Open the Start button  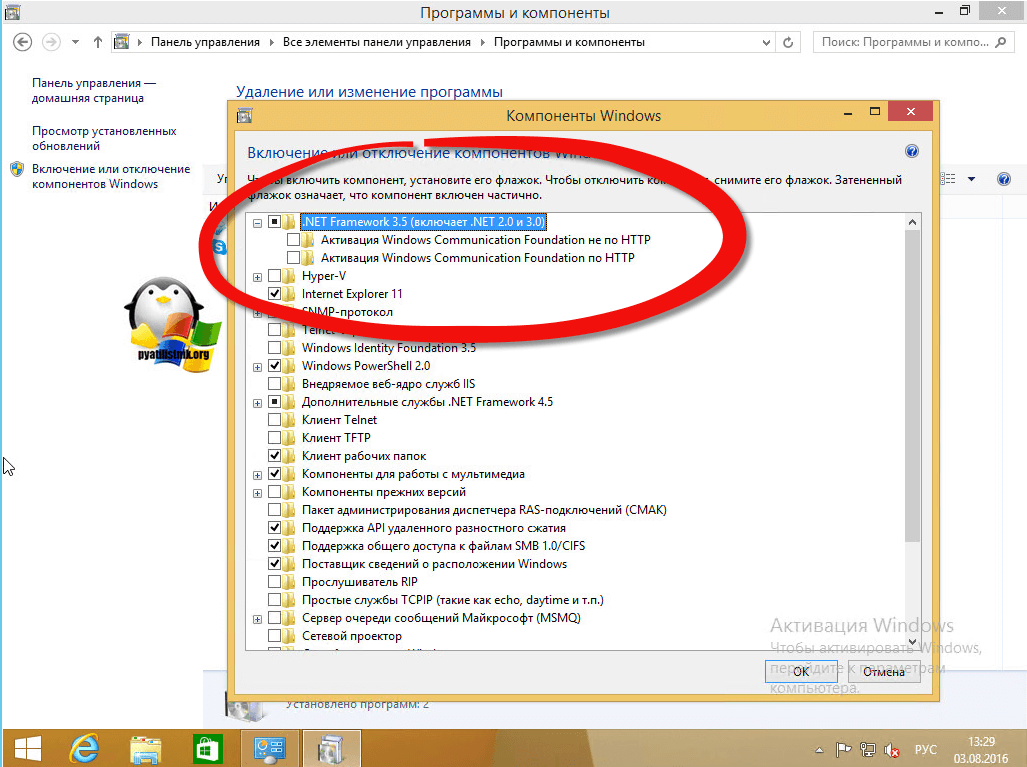point(28,748)
